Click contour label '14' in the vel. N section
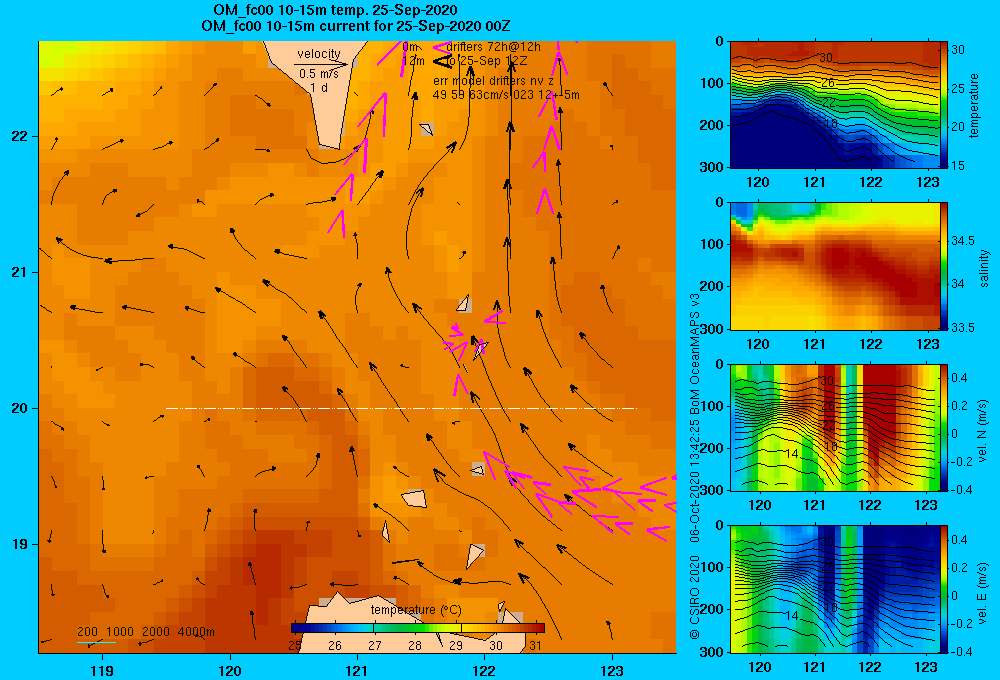Screen dimensions: 1000x680 [x=791, y=454]
